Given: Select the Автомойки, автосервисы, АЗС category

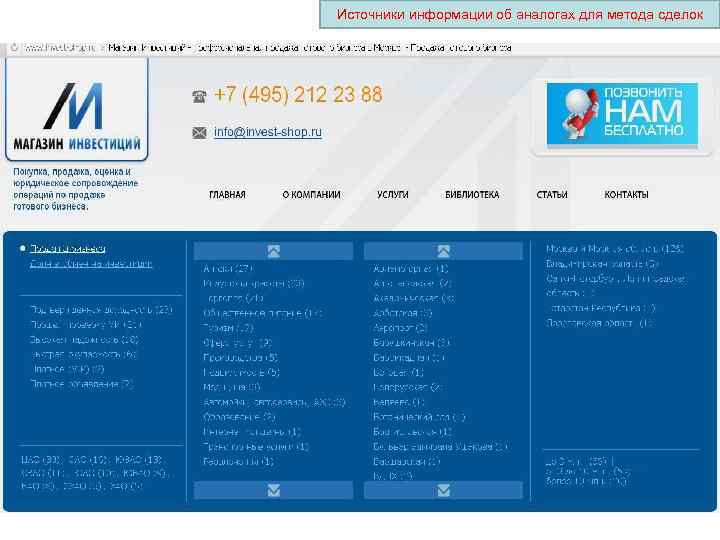Looking at the screenshot, I should coord(274,402).
